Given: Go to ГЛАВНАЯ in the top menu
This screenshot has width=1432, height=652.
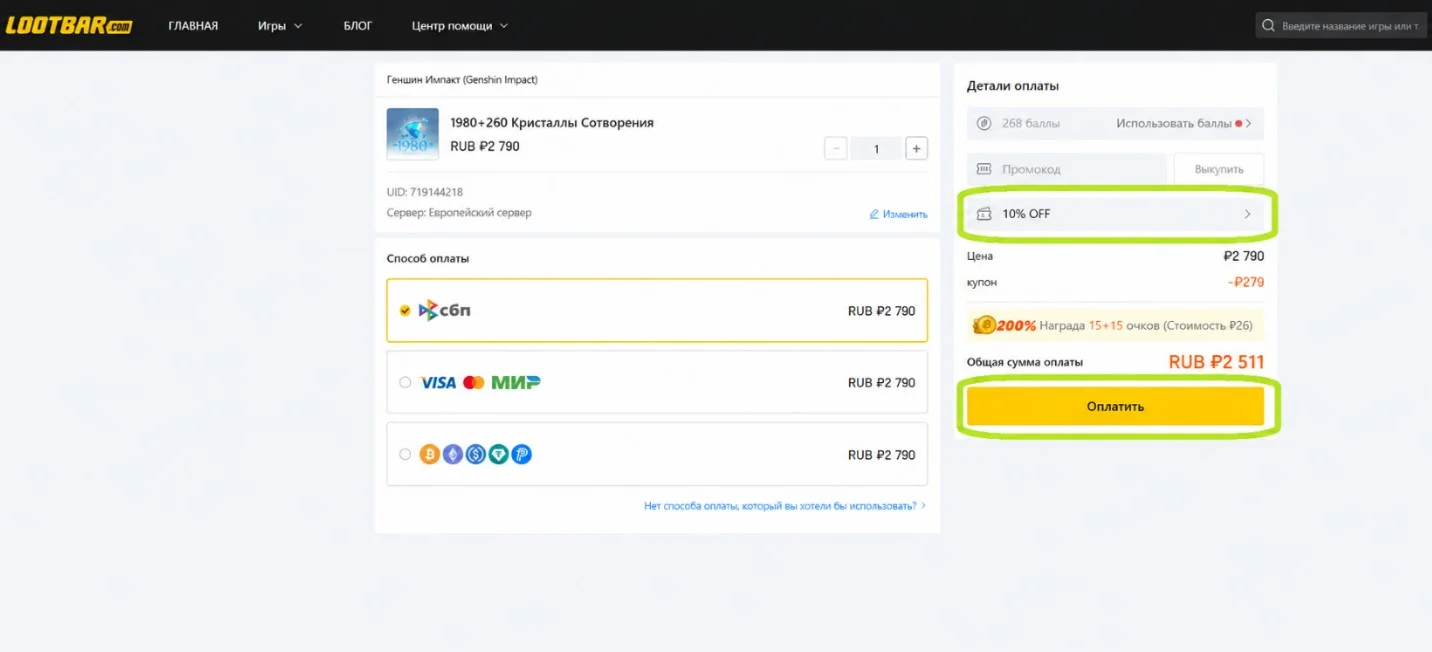Looking at the screenshot, I should (193, 26).
